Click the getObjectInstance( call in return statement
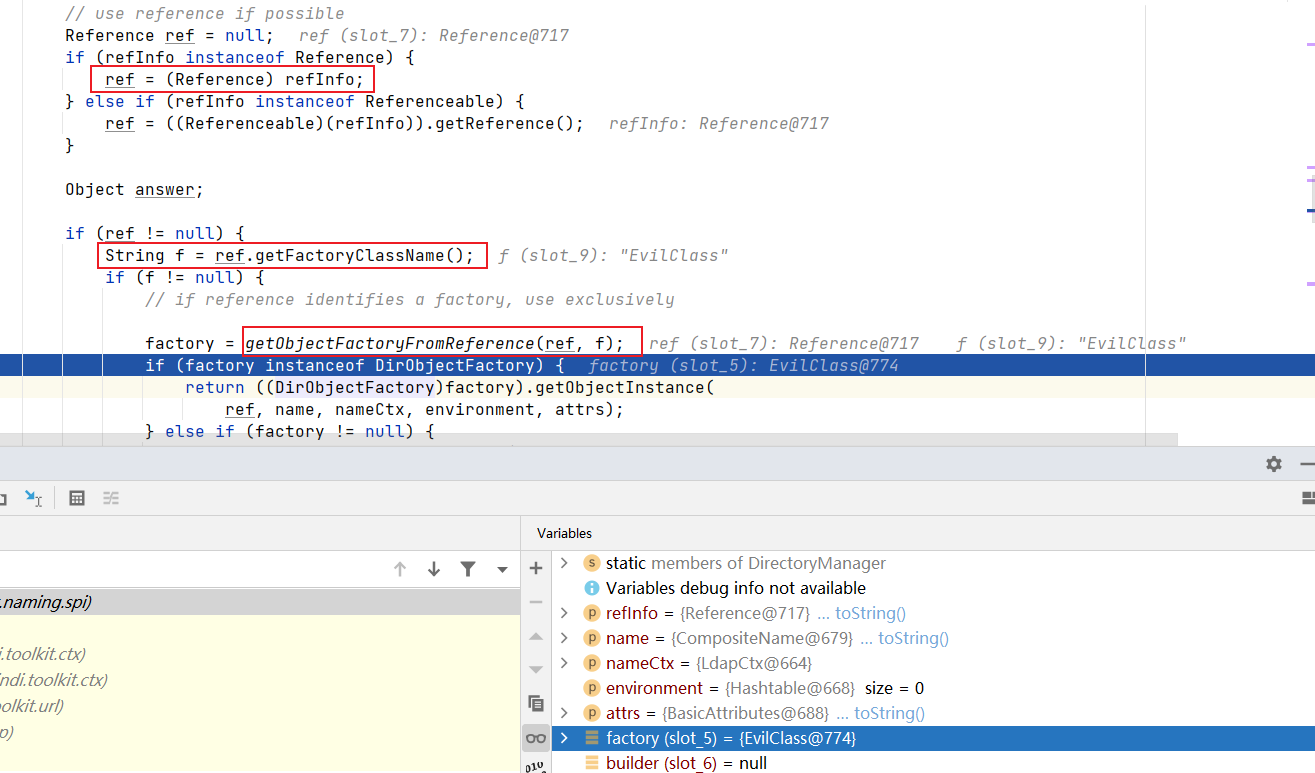This screenshot has height=773, width=1315. coord(629,387)
